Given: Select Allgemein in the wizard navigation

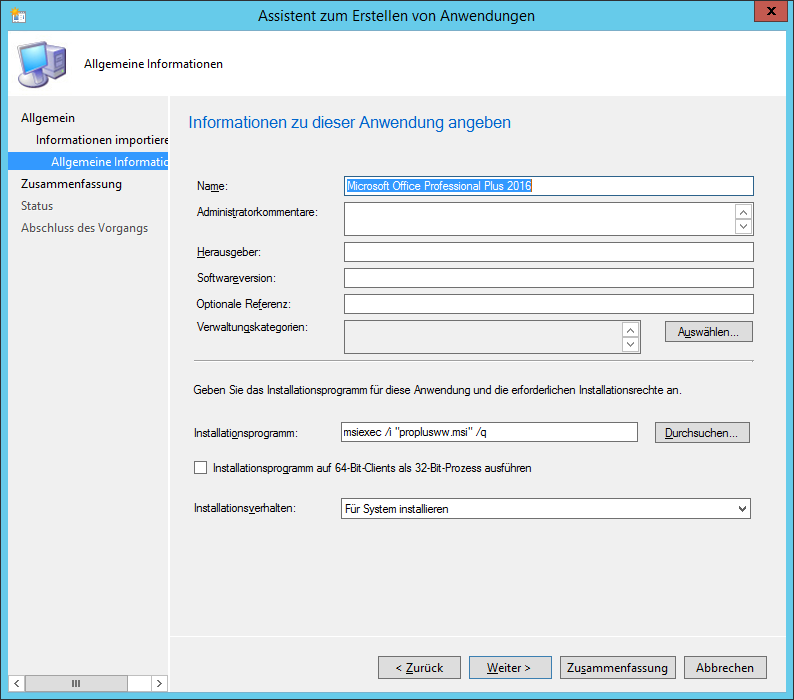Looking at the screenshot, I should [x=48, y=118].
